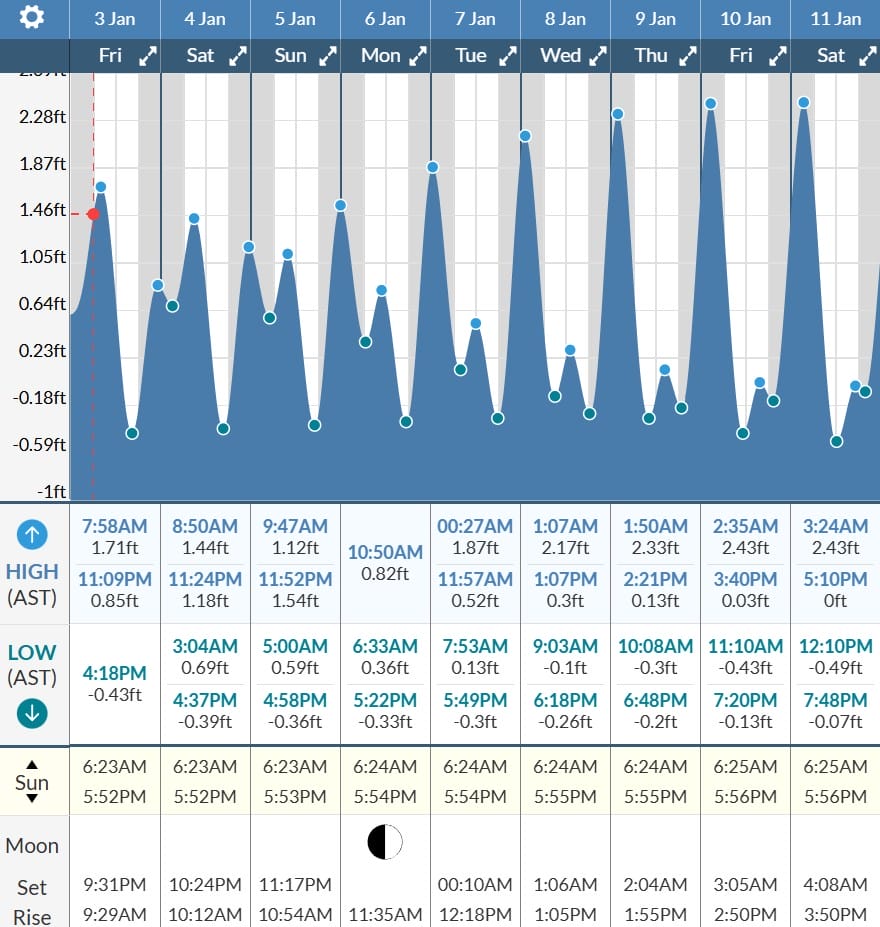
Task: Expand the Saturday 4 Jan tide chart
Action: pyautogui.click(x=238, y=56)
